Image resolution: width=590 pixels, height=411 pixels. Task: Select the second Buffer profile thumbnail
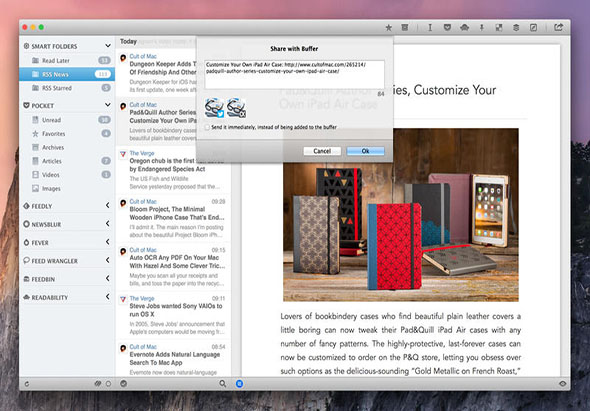[236, 108]
